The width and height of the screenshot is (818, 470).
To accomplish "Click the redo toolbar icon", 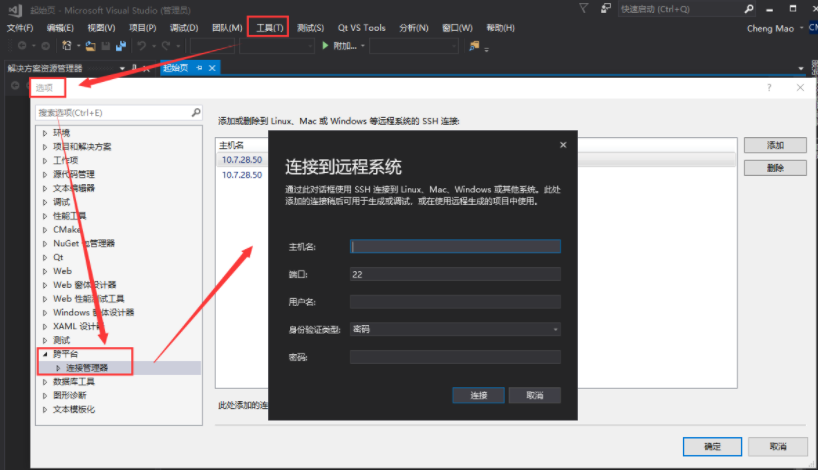I will 166,46.
